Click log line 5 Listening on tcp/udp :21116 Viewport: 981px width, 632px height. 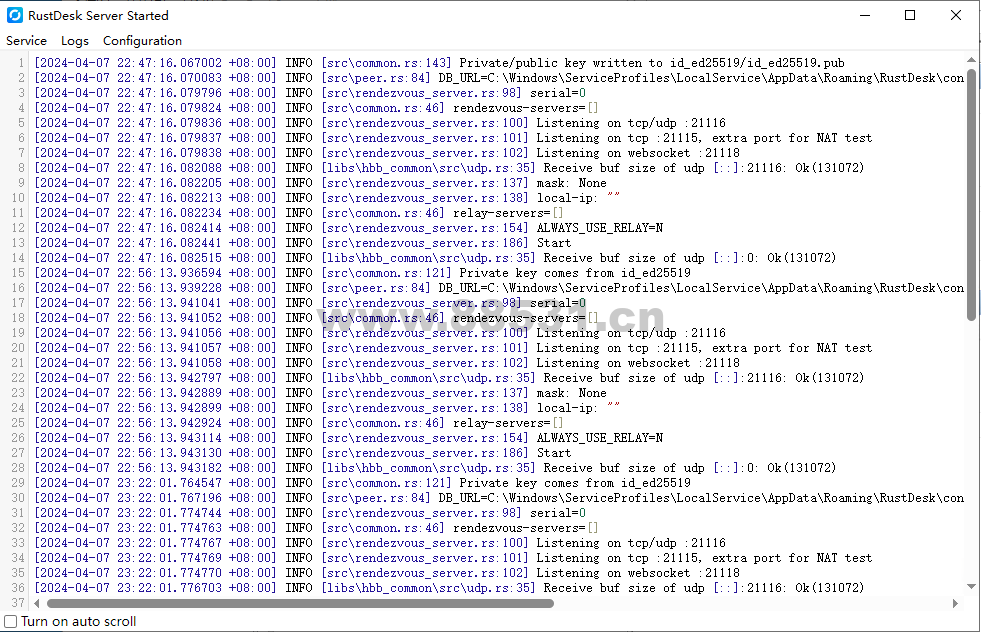tap(380, 123)
